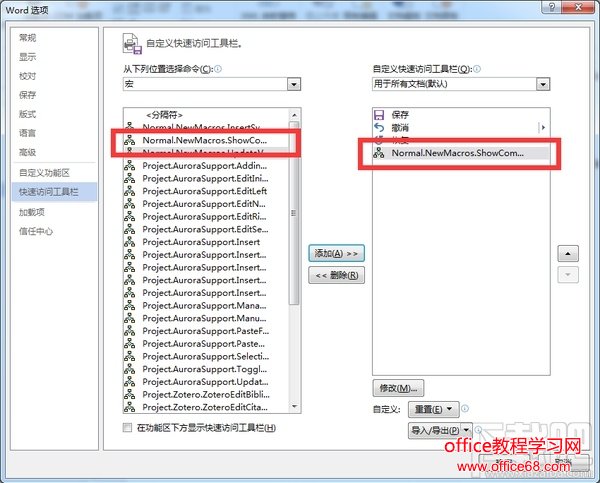Viewport: 600px width, 483px height.
Task: Open the Import/Export dropdown
Action: [440, 431]
